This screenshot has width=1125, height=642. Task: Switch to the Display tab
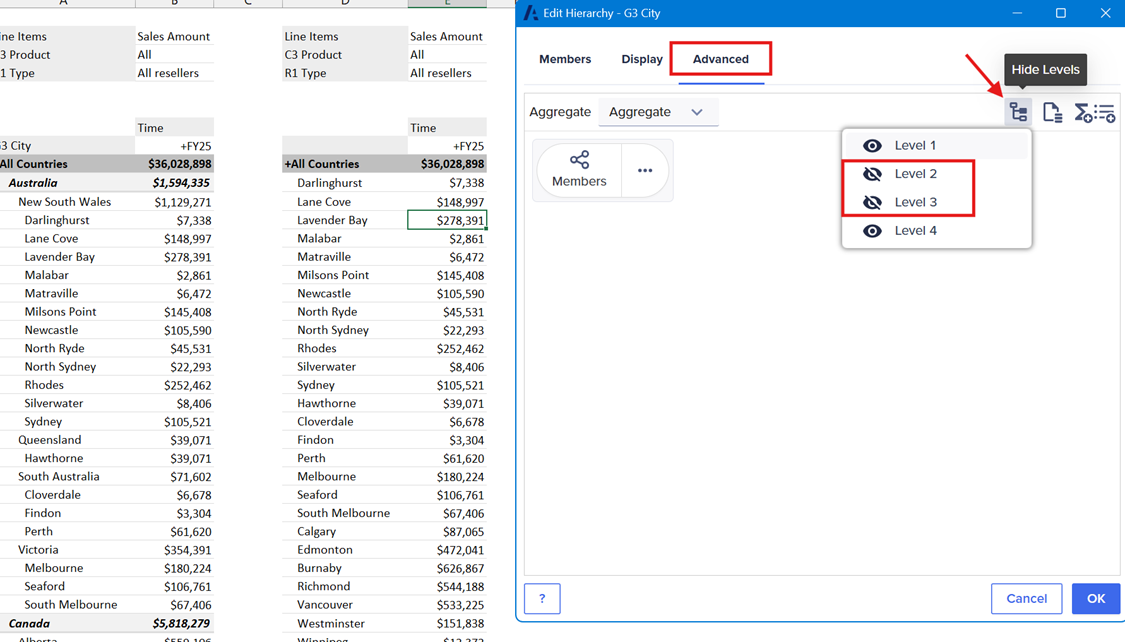[x=642, y=59]
